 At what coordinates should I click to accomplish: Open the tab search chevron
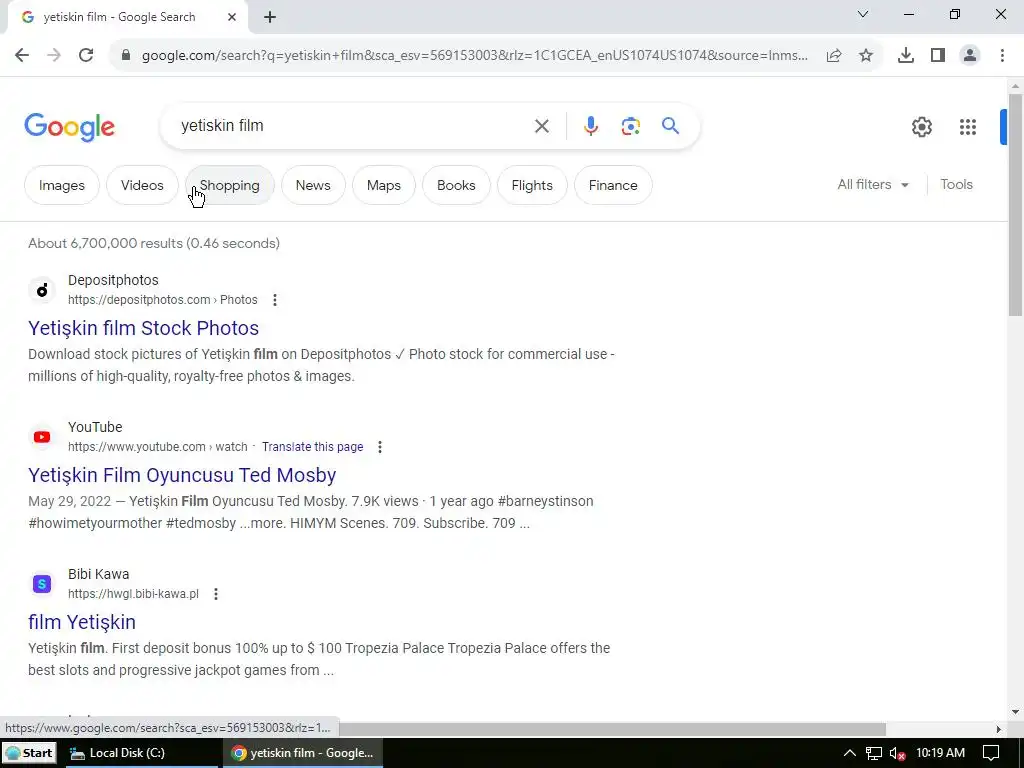[x=863, y=14]
